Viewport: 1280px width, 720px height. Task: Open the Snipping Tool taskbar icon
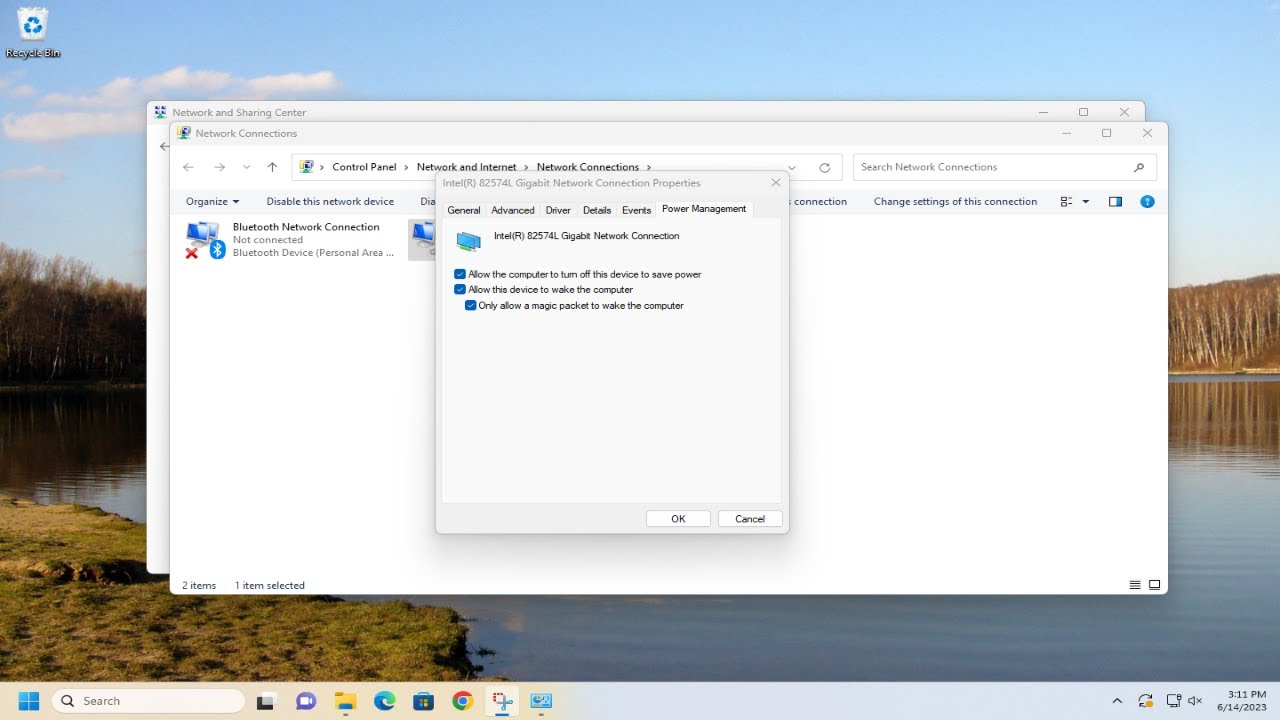point(501,701)
